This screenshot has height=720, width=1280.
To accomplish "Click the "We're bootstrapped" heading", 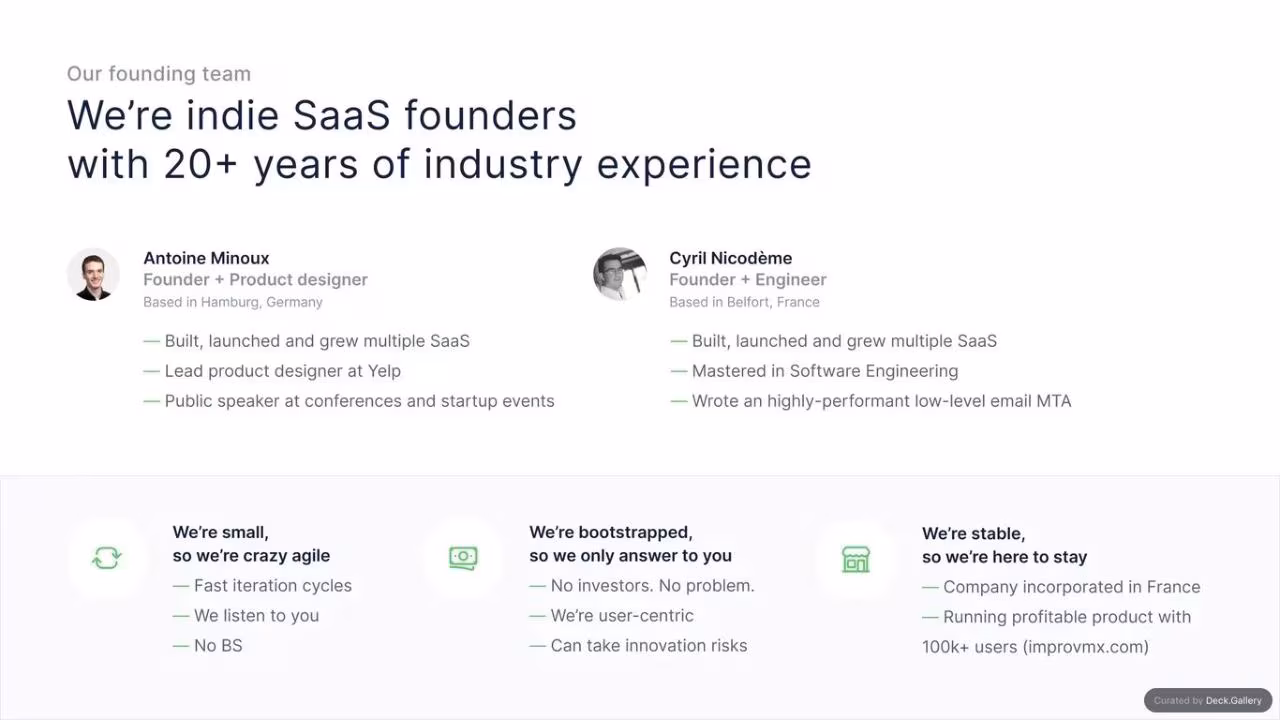I will click(611, 533).
